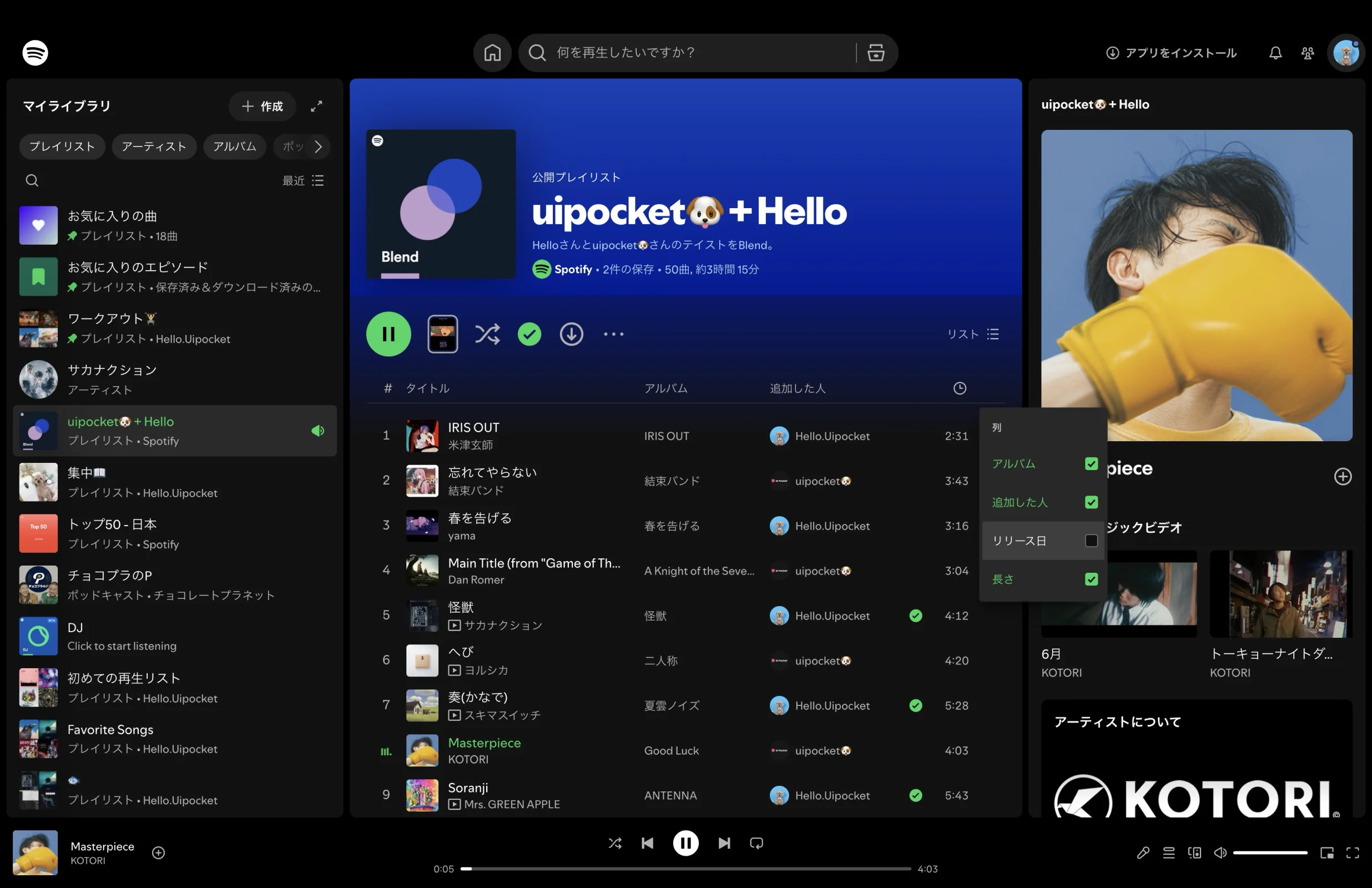Filter library by プレイリスト

tap(62, 147)
